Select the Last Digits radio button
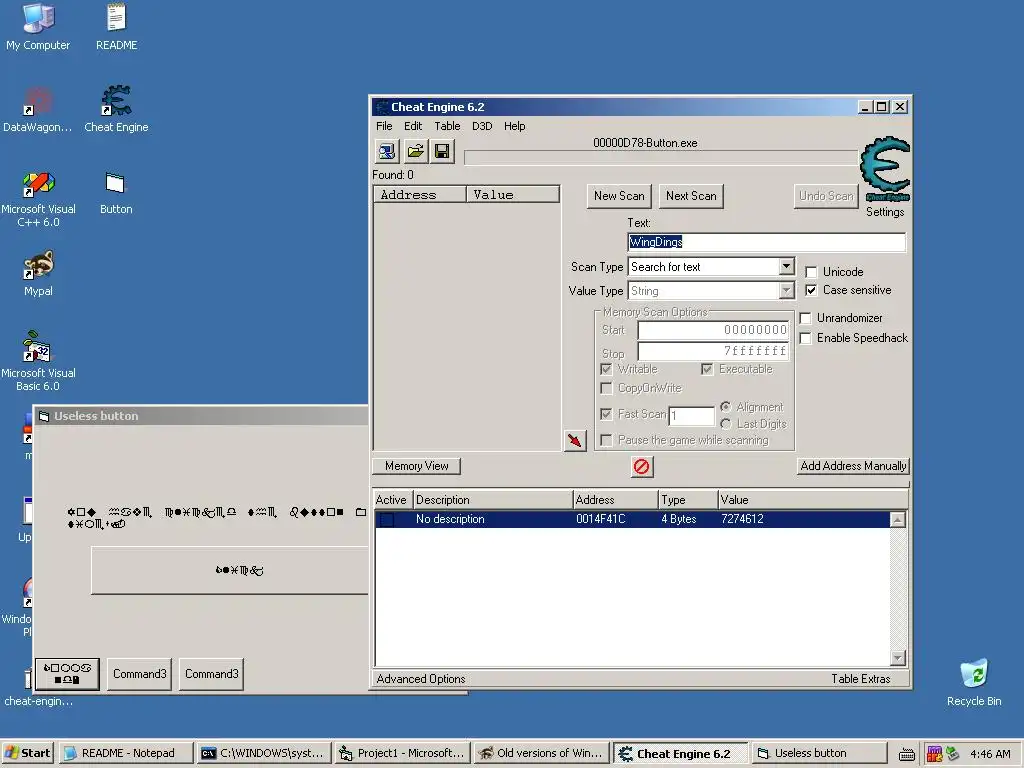Screen dimensions: 1024x768 [726, 424]
